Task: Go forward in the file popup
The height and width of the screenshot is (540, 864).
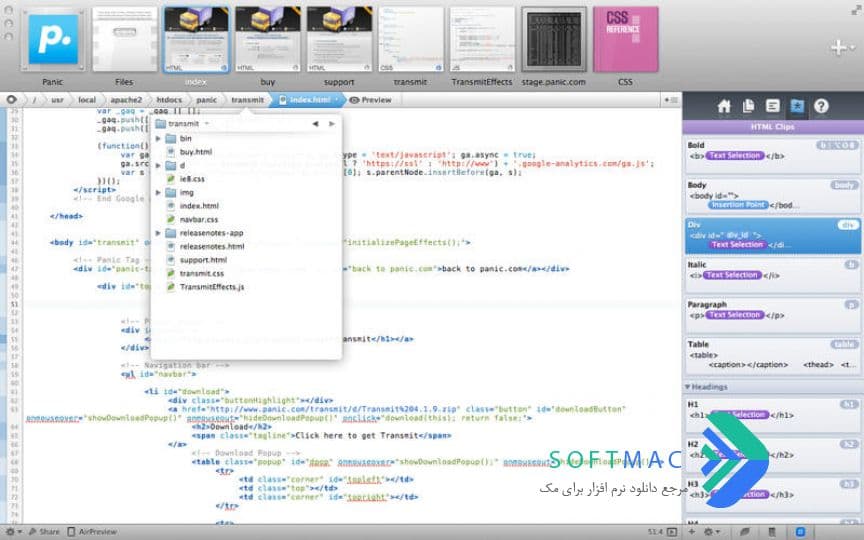Action: pos(331,124)
